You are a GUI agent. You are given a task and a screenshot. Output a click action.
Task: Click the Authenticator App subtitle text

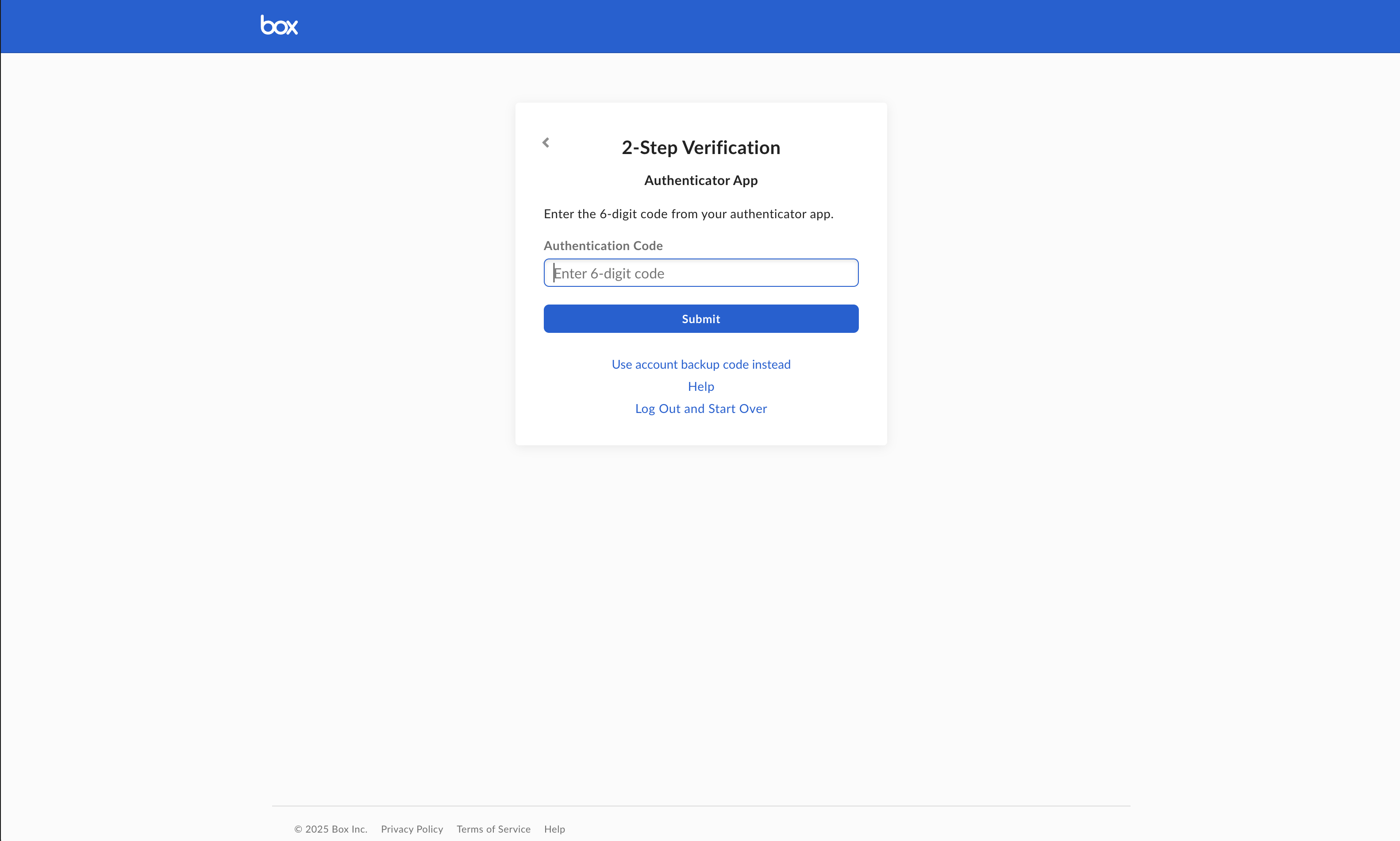pyautogui.click(x=700, y=180)
